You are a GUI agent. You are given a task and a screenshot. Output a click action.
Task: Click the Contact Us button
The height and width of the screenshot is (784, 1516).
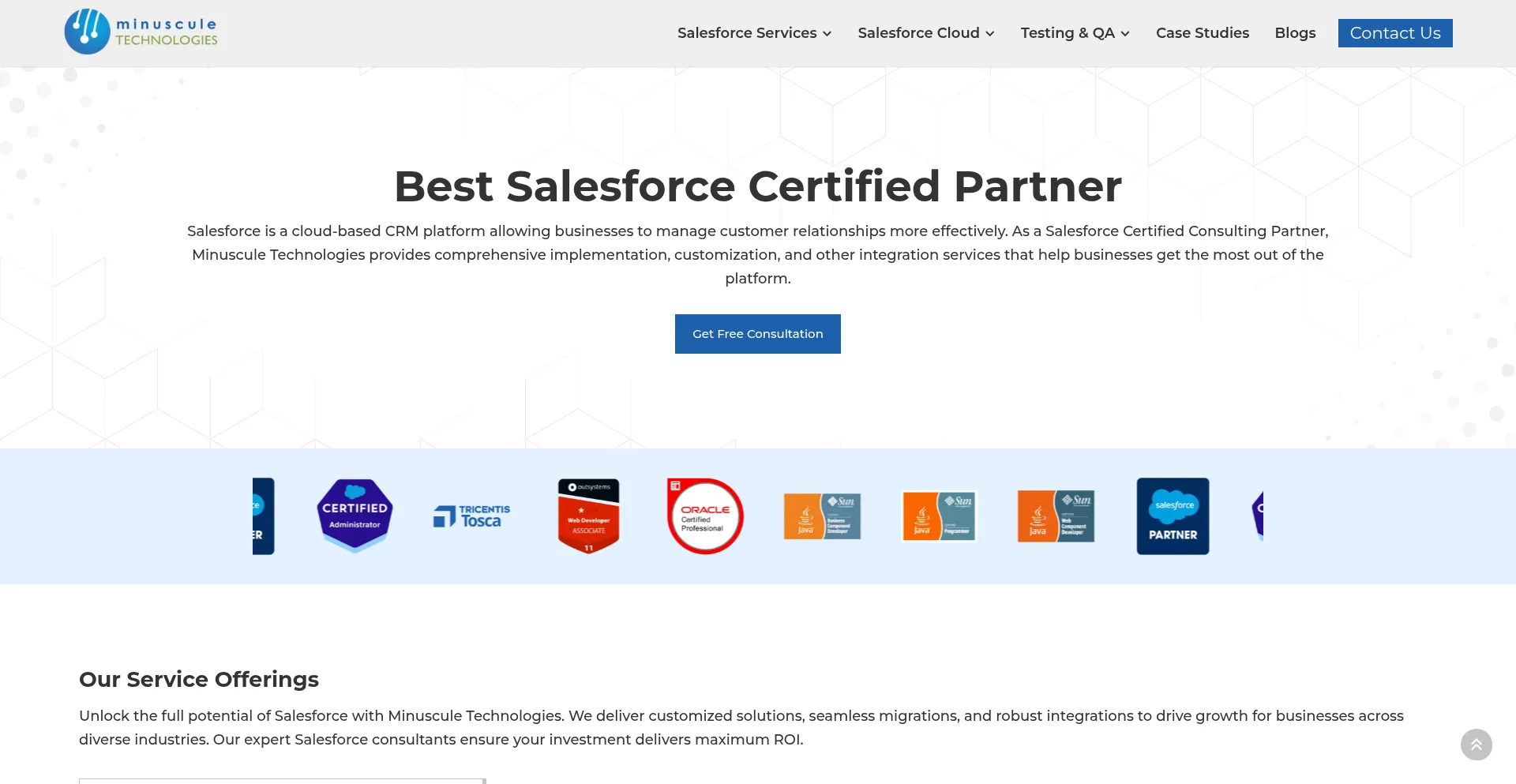click(x=1395, y=33)
